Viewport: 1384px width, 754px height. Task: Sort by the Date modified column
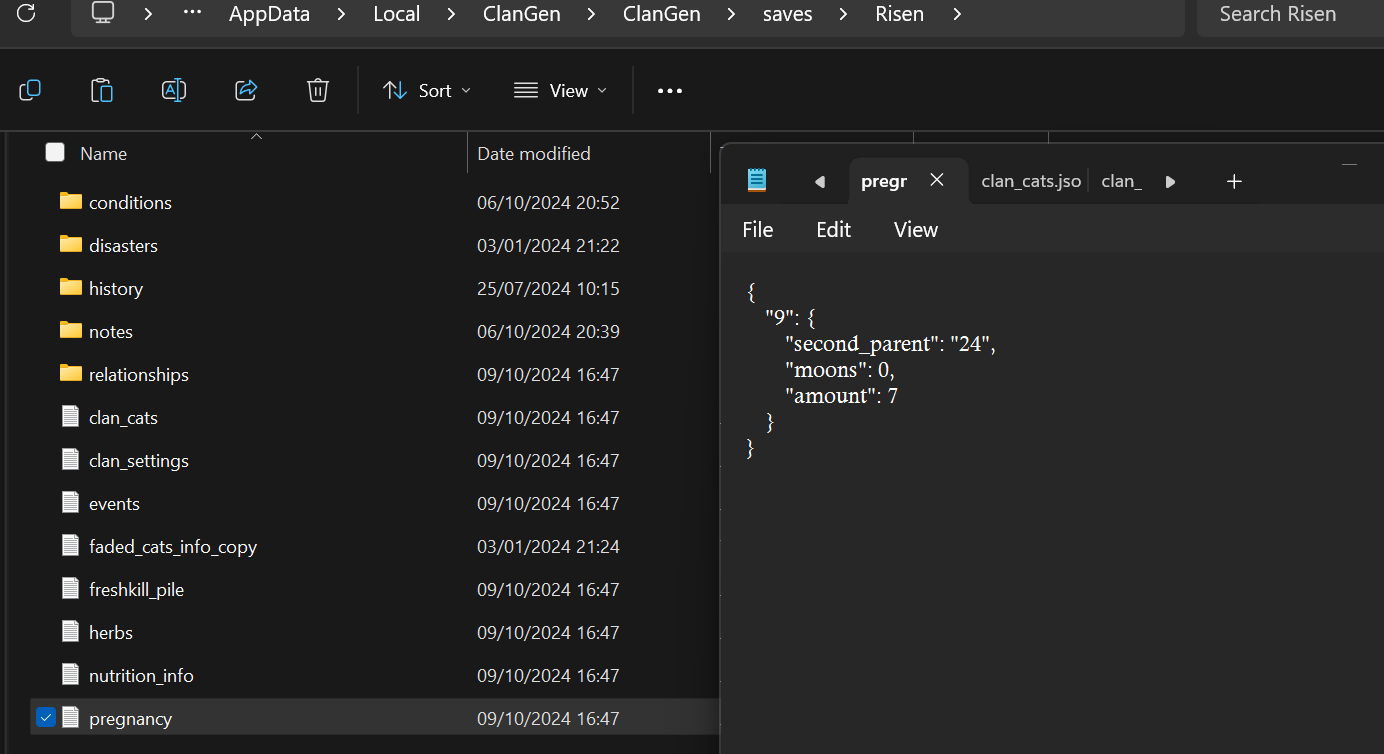tap(534, 153)
